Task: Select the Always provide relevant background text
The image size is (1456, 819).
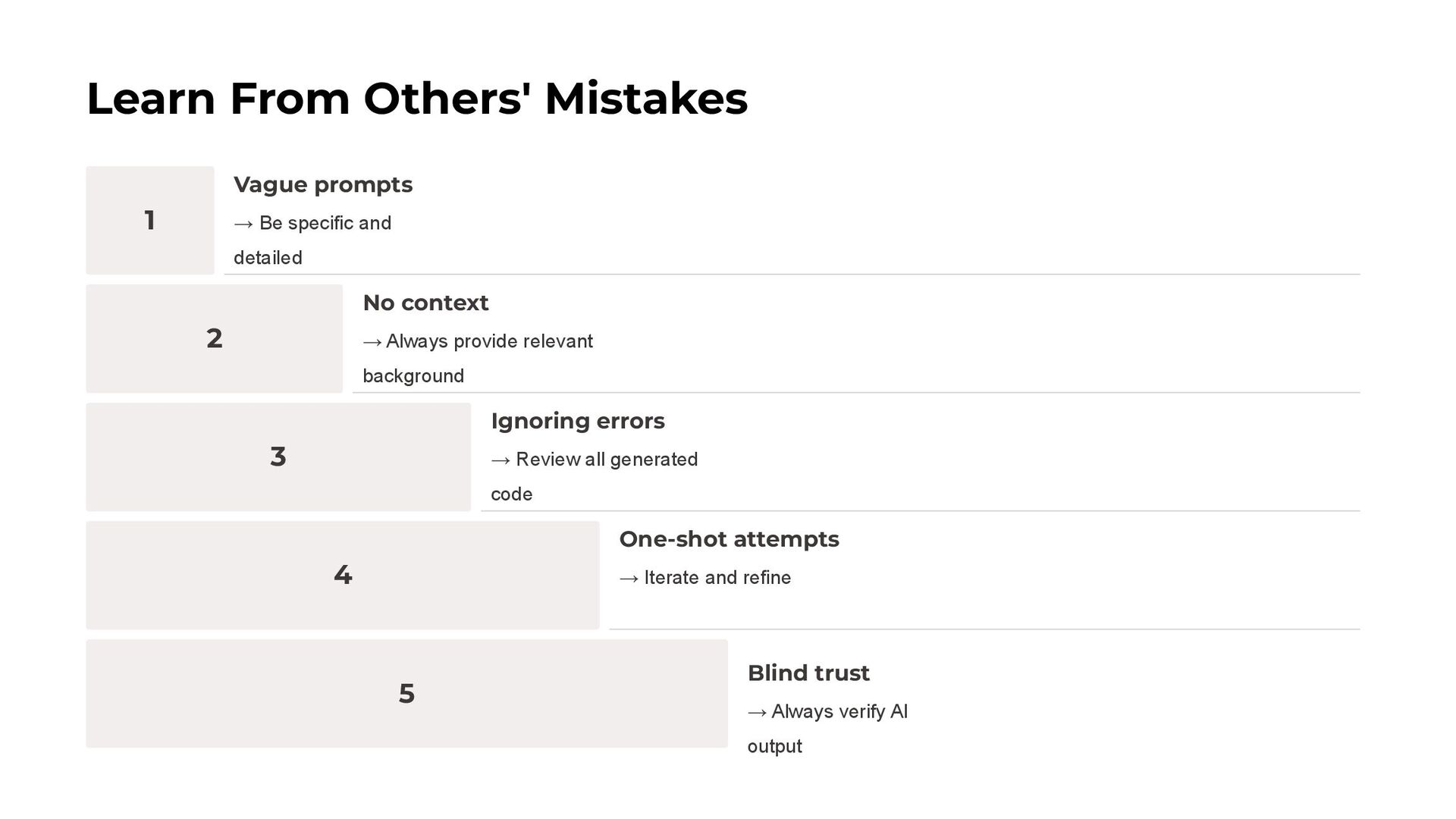Action: pos(478,358)
